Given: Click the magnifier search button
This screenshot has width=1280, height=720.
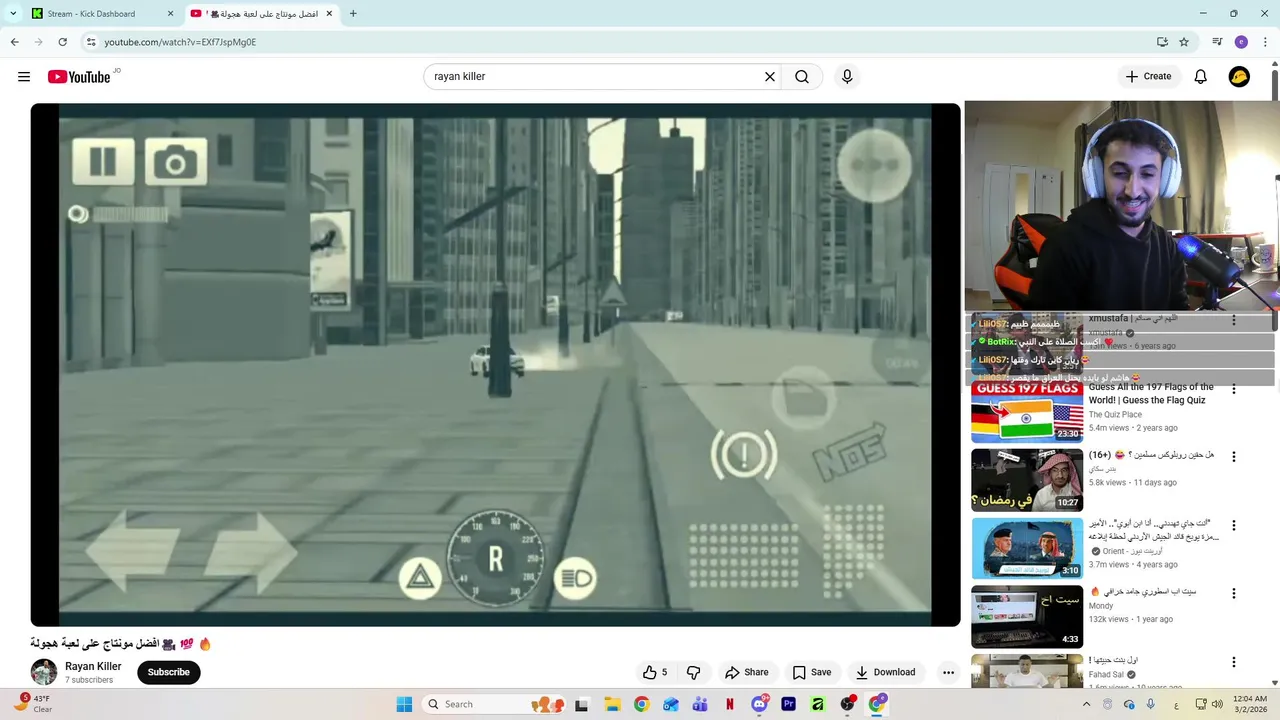Looking at the screenshot, I should [802, 77].
